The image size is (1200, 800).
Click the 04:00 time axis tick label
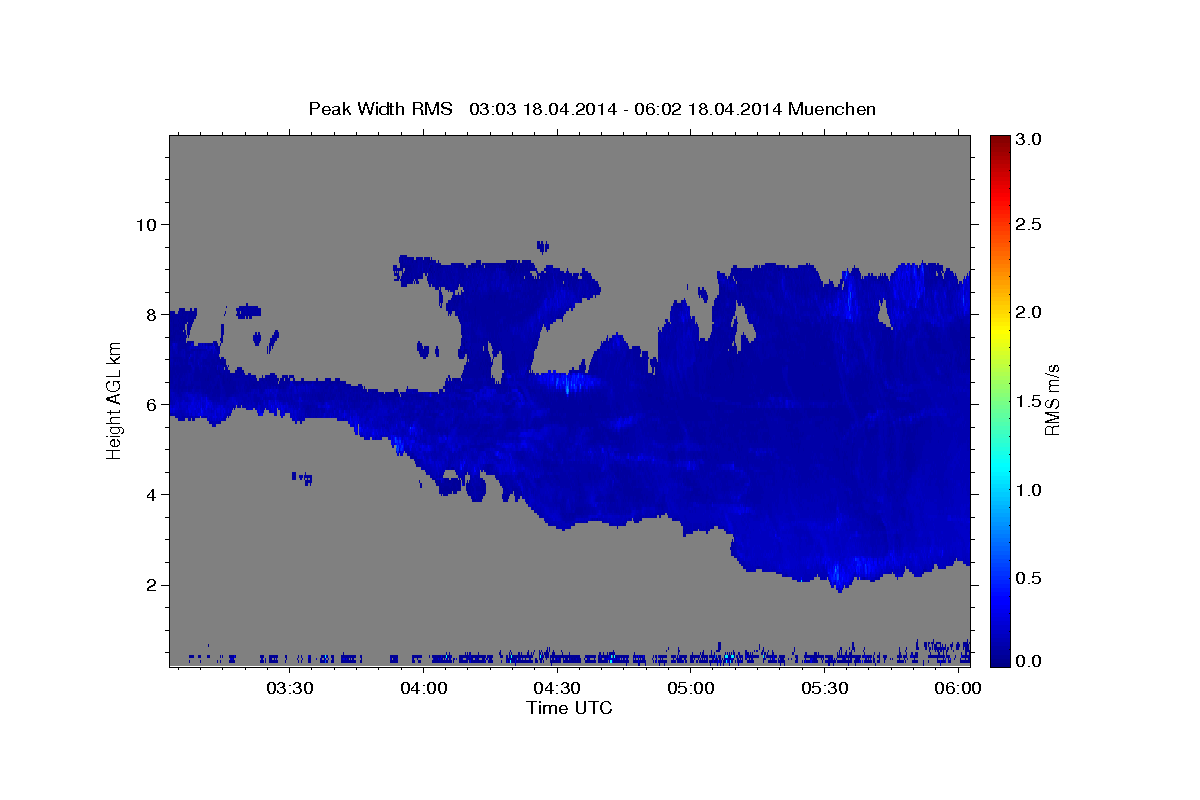(x=423, y=689)
